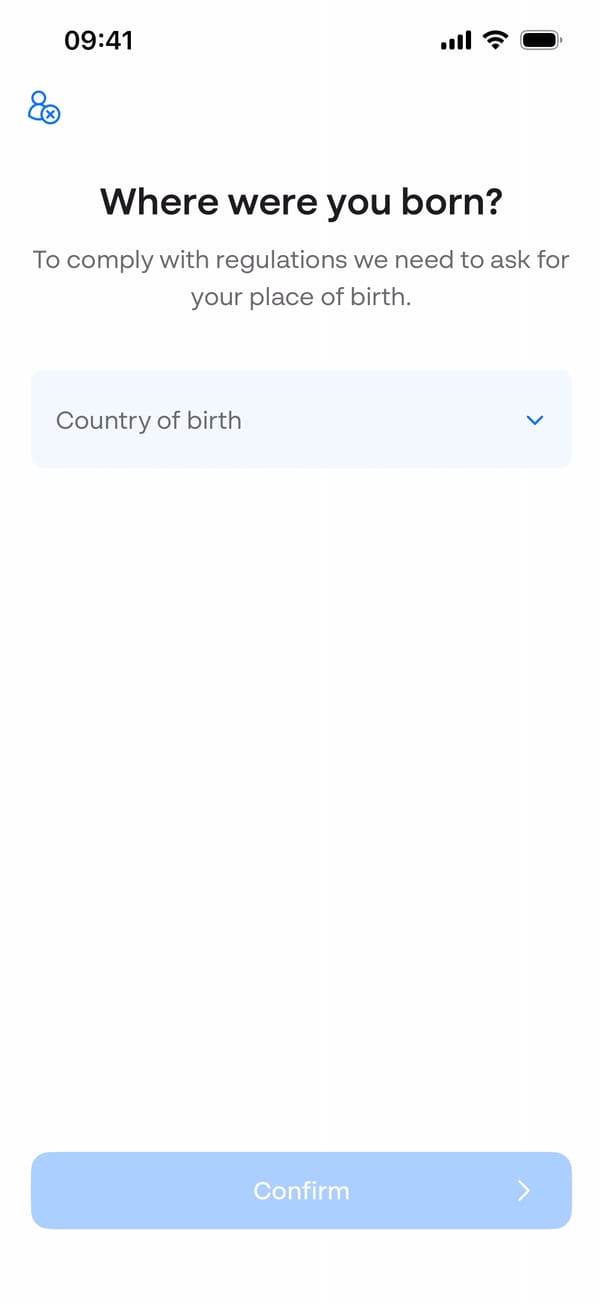Click the word "Where" in the title
This screenshot has height=1305, width=603.
160,202
